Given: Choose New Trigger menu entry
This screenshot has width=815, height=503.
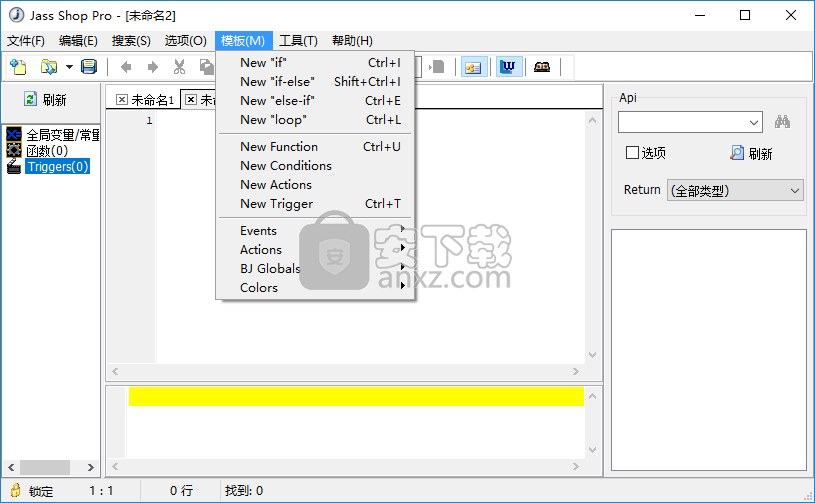Looking at the screenshot, I should click(x=315, y=204).
